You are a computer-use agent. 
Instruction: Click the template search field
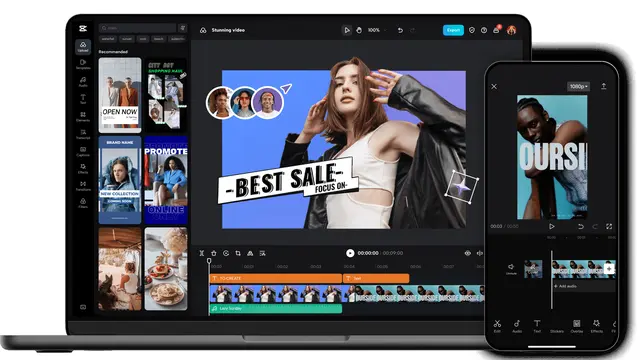137,28
